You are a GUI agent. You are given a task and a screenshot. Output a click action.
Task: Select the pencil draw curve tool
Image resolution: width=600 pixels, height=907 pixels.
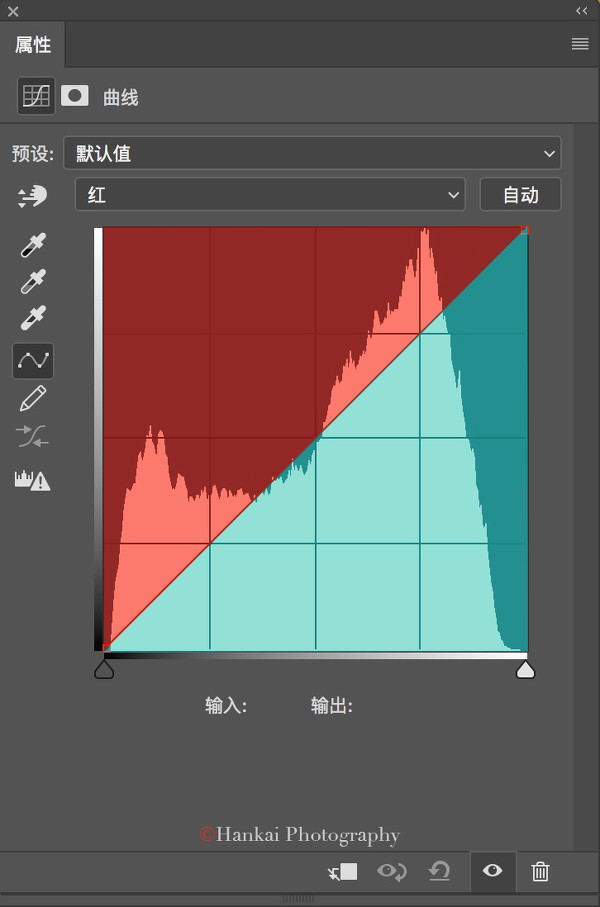click(33, 399)
